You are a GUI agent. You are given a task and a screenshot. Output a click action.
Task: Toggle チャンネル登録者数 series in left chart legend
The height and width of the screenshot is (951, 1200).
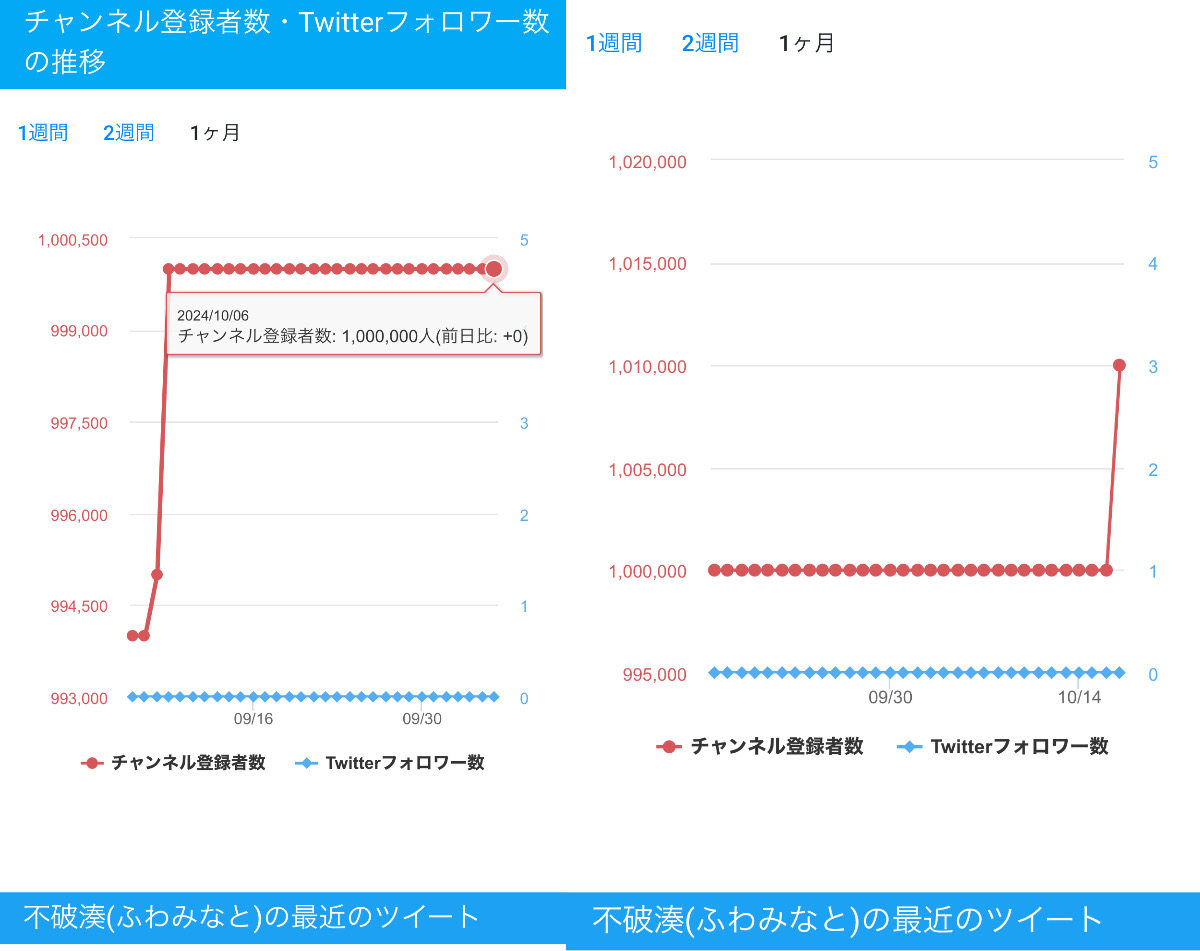(x=173, y=763)
